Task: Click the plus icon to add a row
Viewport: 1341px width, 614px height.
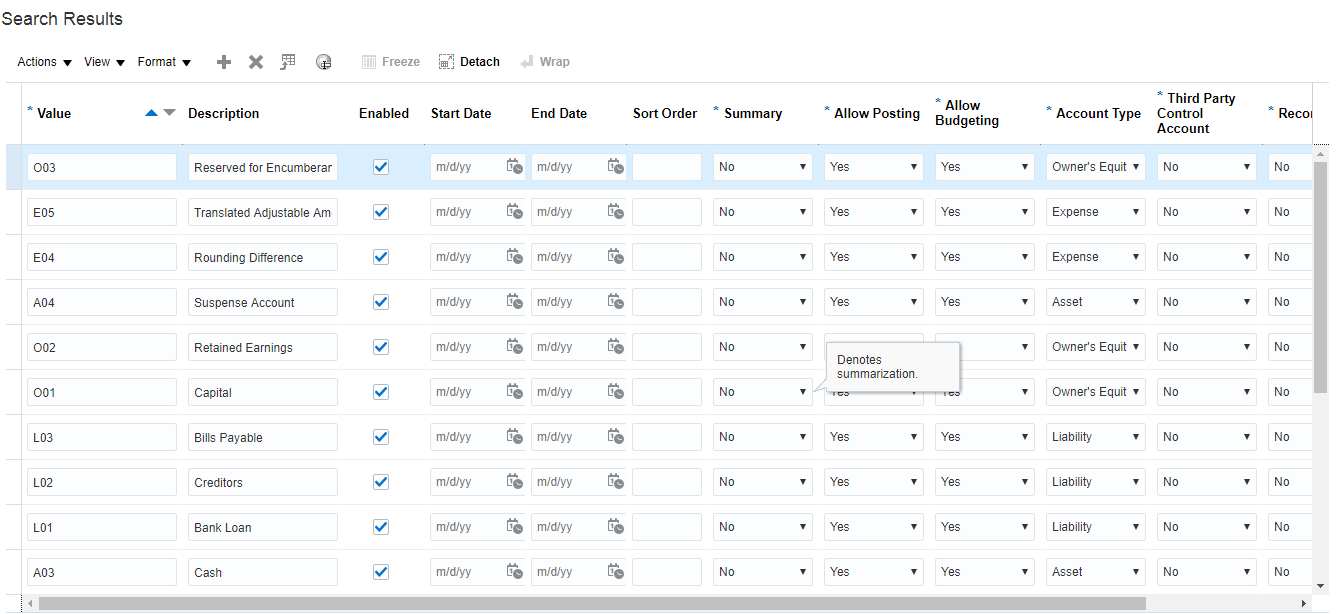Action: [x=224, y=62]
